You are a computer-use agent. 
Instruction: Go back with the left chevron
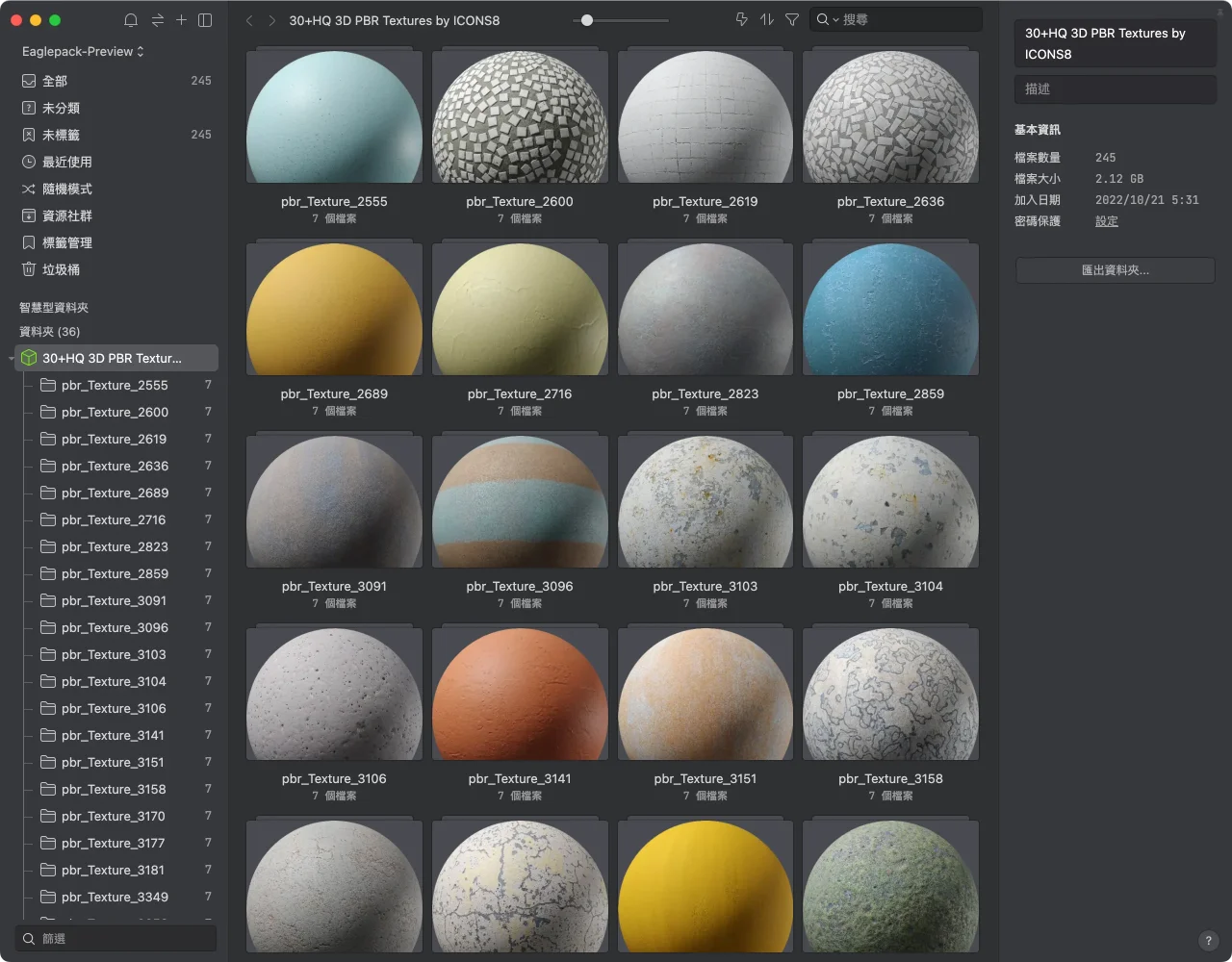(x=249, y=20)
